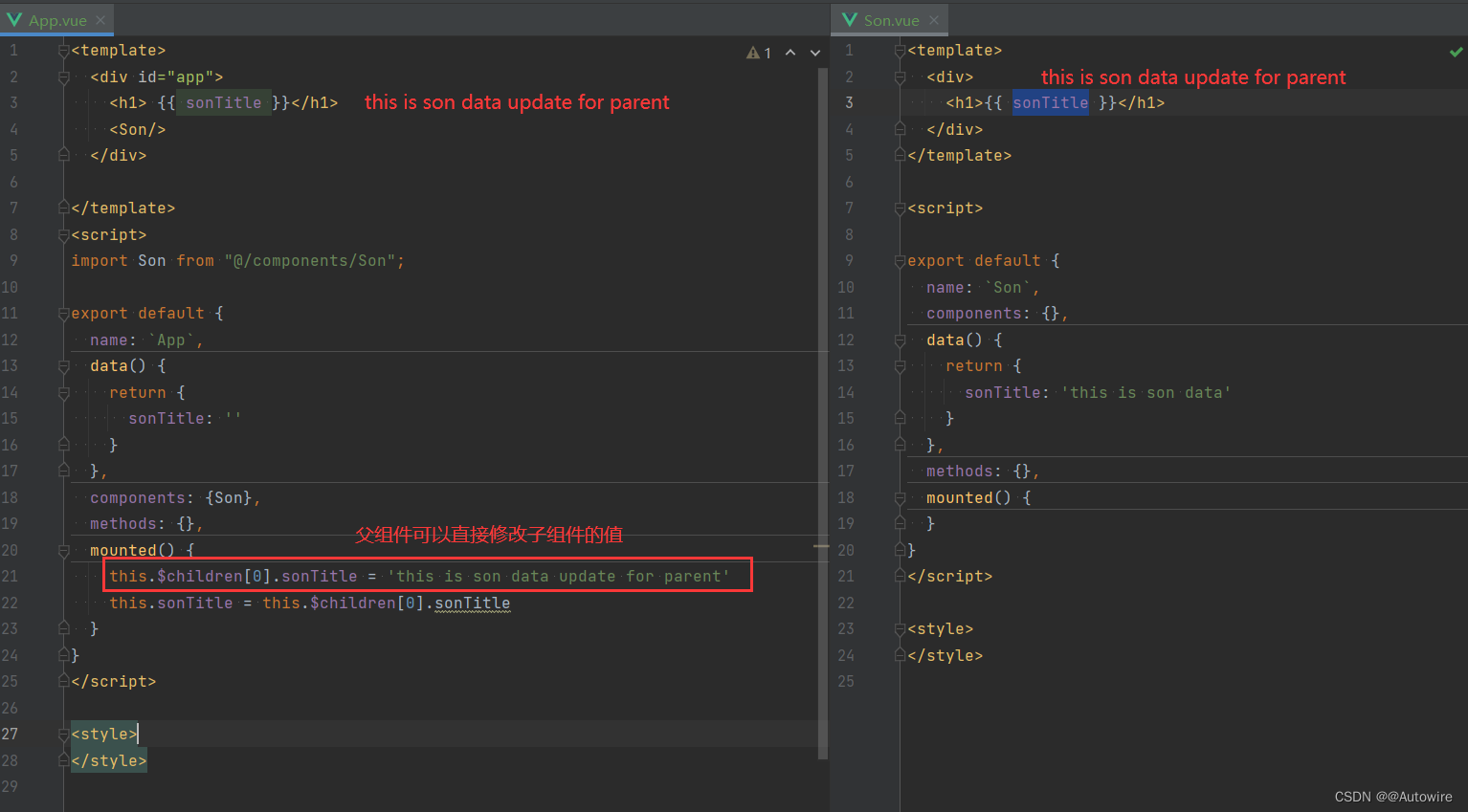Click name: `Son` line in Son.vue
Viewport: 1468px width, 812px height.
983,287
